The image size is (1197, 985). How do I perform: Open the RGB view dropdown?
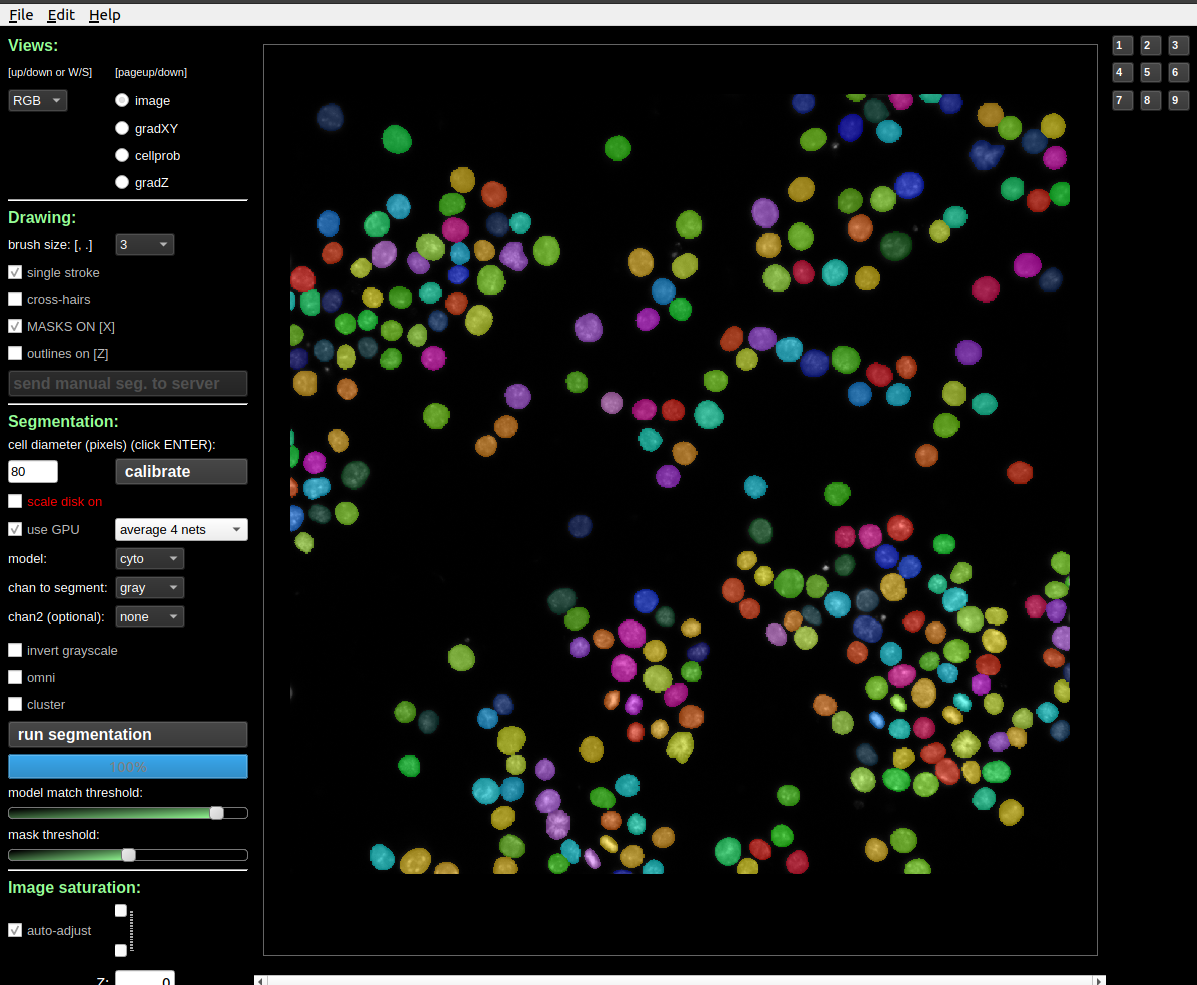coord(37,100)
